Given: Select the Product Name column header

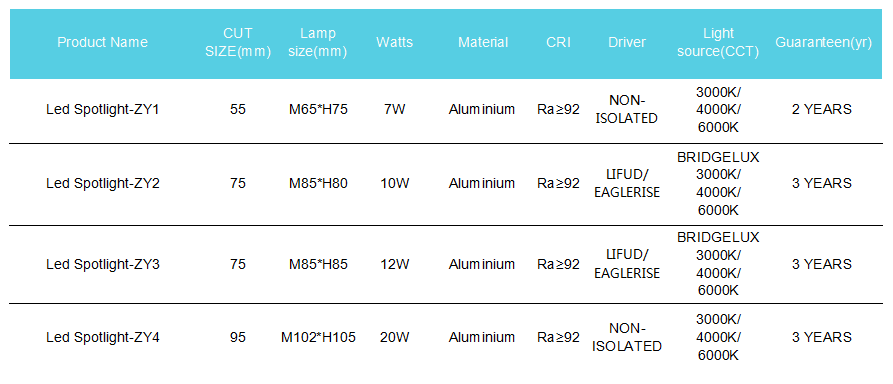Looking at the screenshot, I should tap(103, 42).
